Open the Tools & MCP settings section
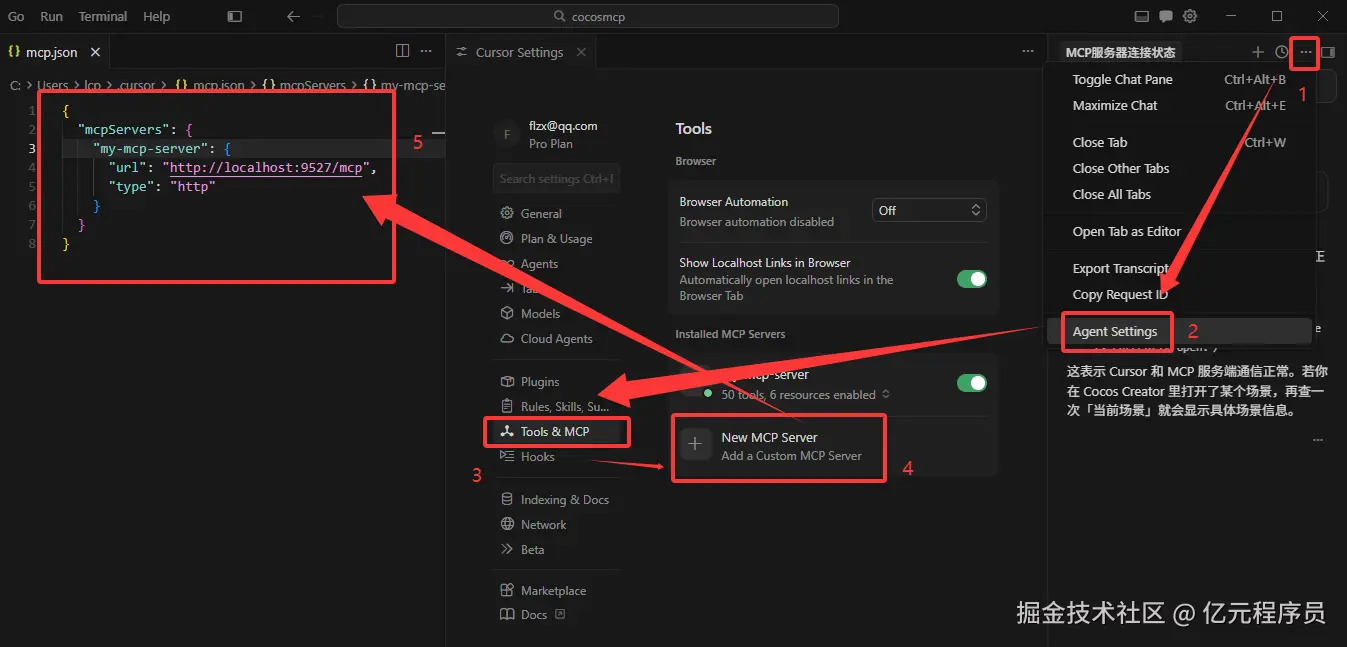 tap(555, 432)
